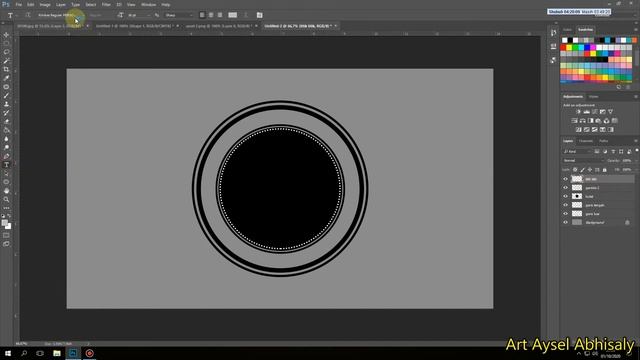The height and width of the screenshot is (360, 640).
Task: Select the Clone Stamp tool
Action: tap(6, 104)
